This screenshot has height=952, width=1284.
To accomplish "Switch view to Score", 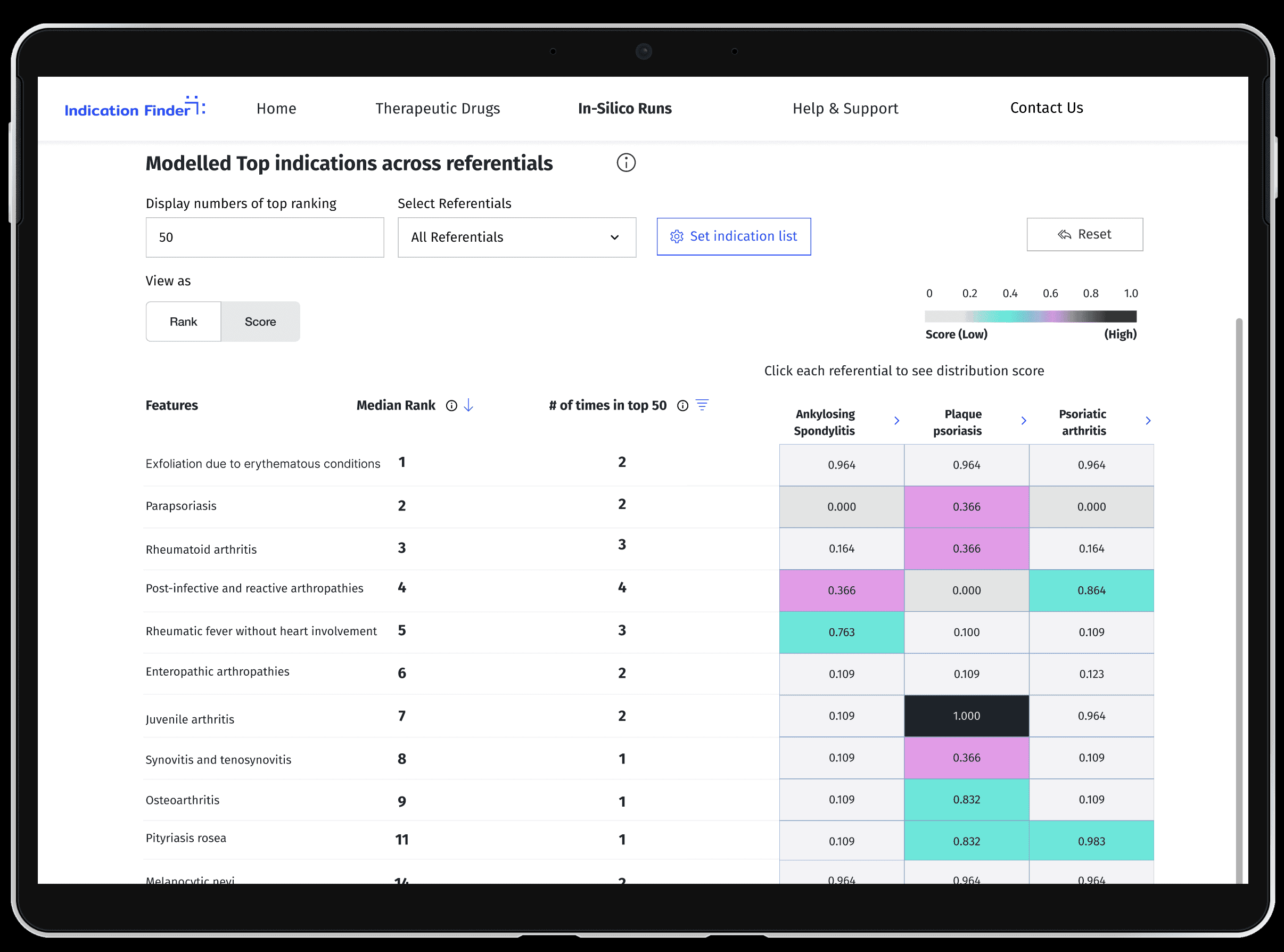I will 260,322.
